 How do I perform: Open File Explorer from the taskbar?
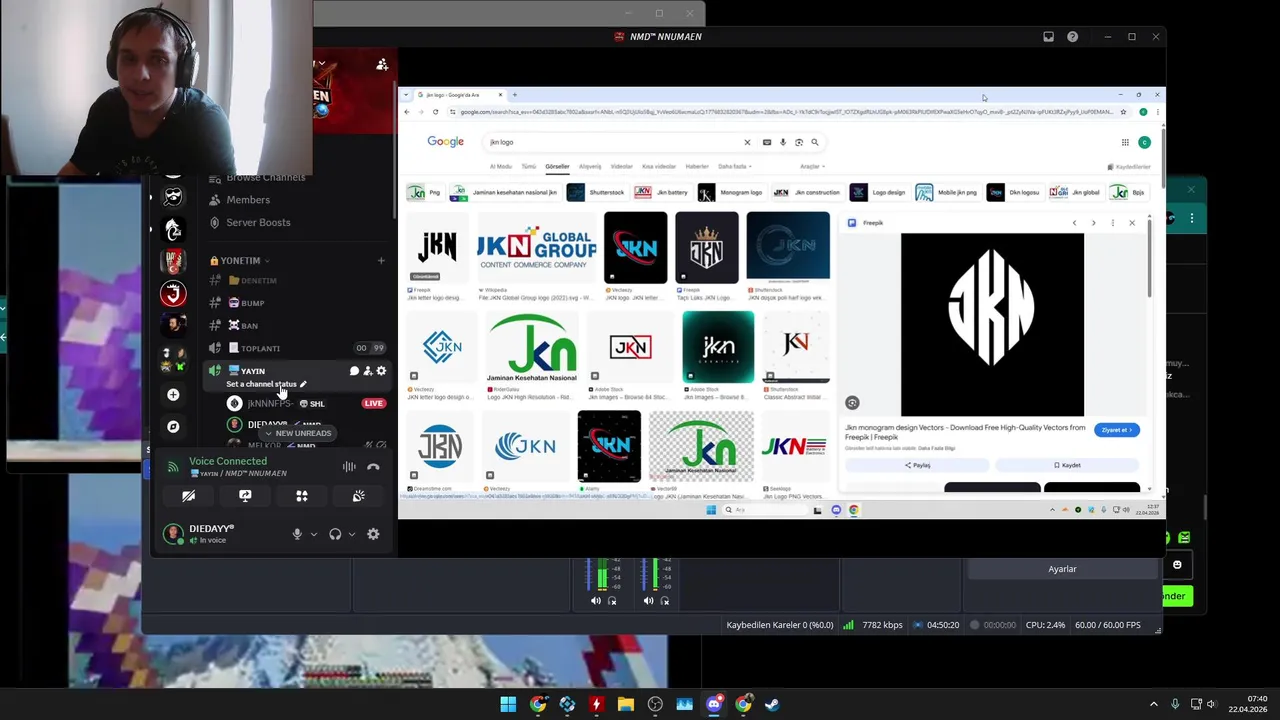click(626, 704)
